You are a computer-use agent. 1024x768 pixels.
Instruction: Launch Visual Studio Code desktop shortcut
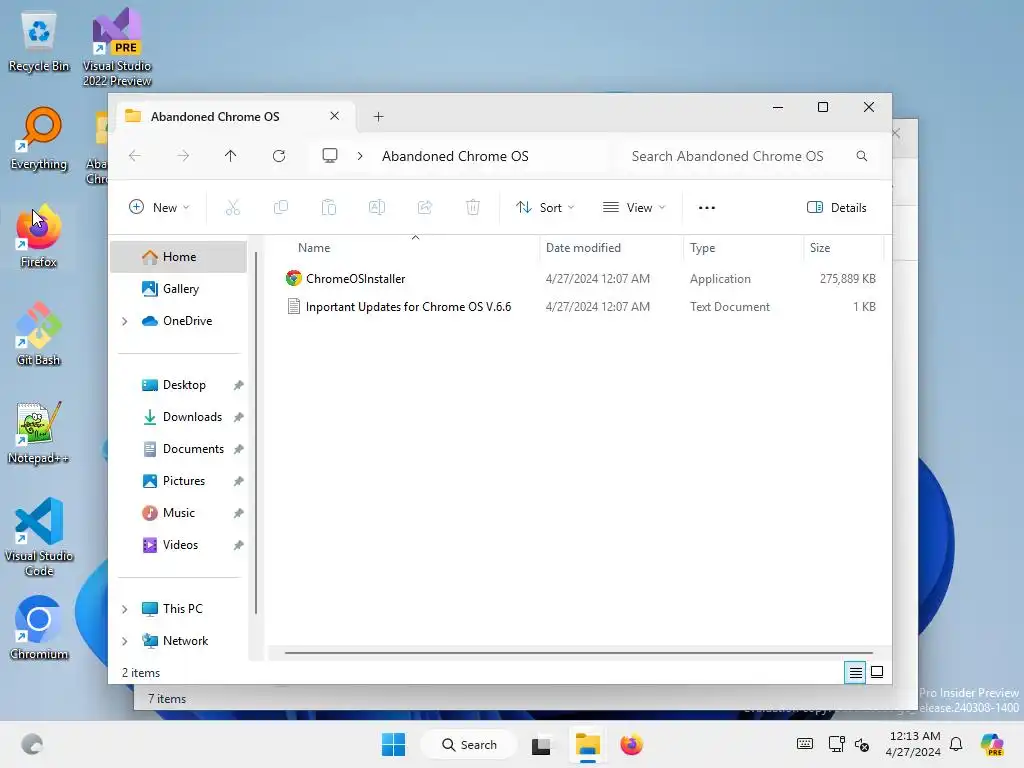(39, 537)
